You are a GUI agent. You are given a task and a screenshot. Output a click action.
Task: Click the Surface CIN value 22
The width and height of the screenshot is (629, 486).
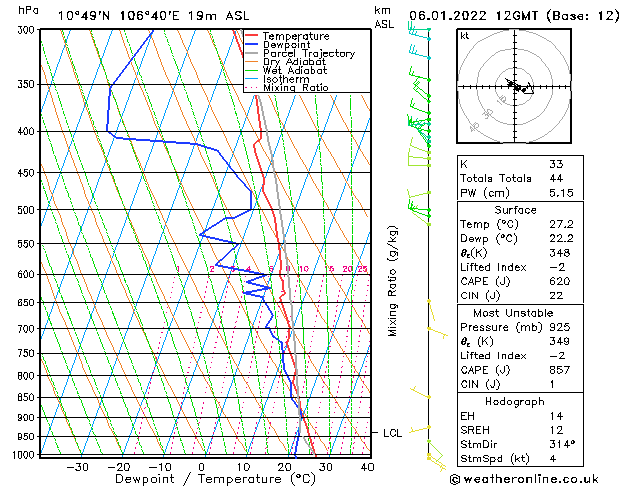pyautogui.click(x=556, y=296)
